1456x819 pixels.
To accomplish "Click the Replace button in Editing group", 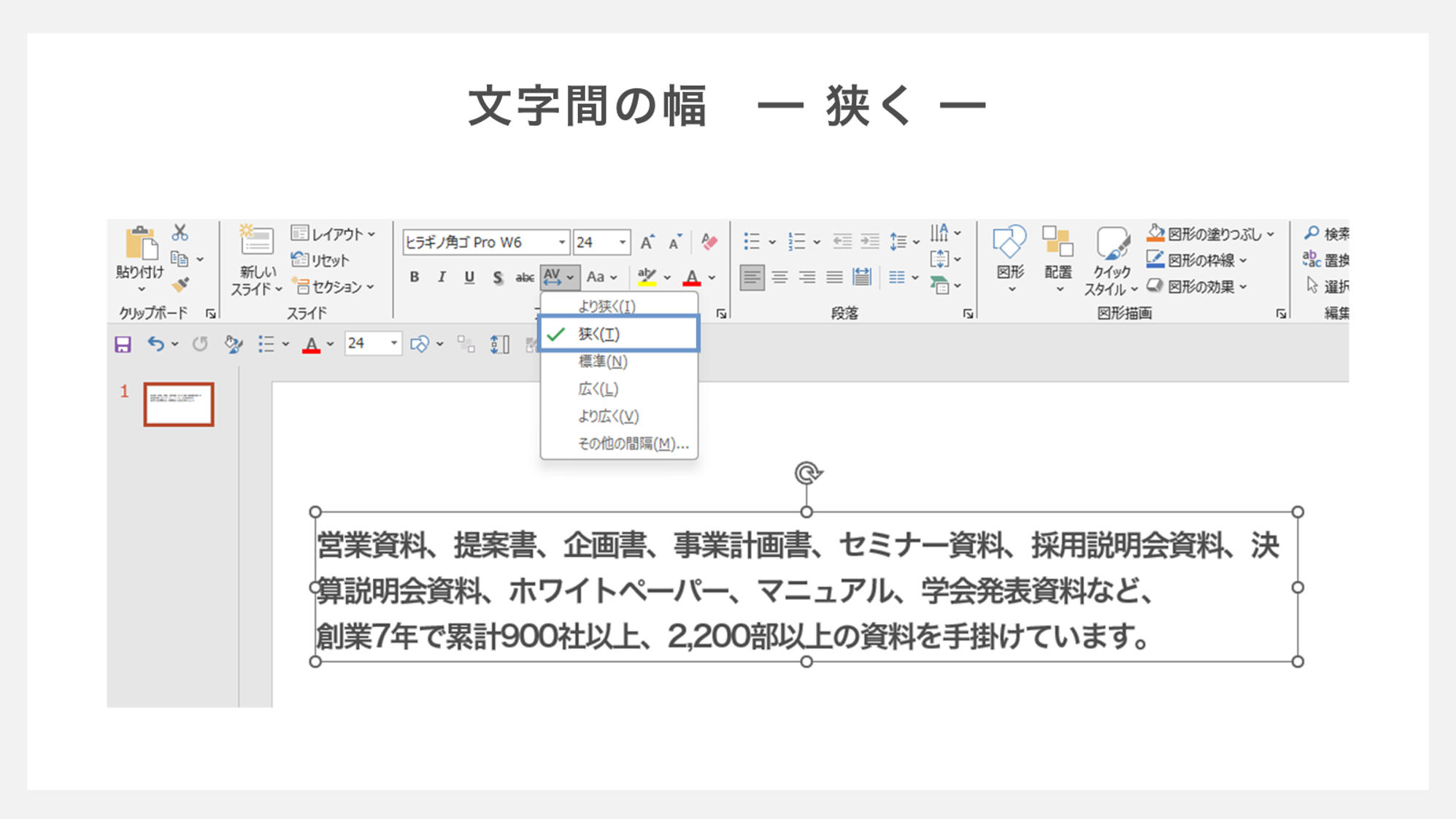I will click(1326, 260).
